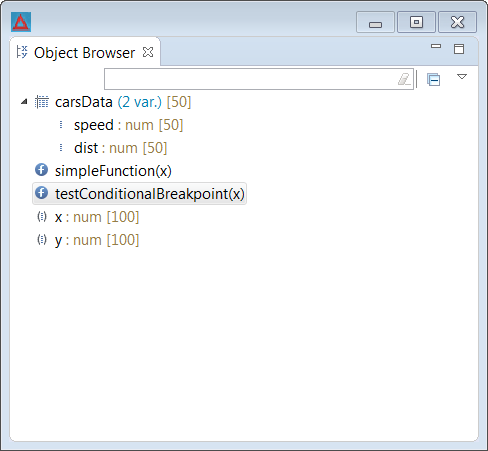Click the simpleFunction function icon

(x=41, y=170)
